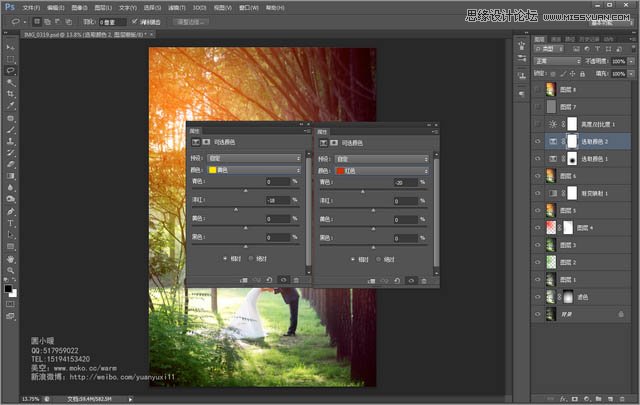The width and height of the screenshot is (640, 405).
Task: Open the 3D(D) menu
Action: 200,8
